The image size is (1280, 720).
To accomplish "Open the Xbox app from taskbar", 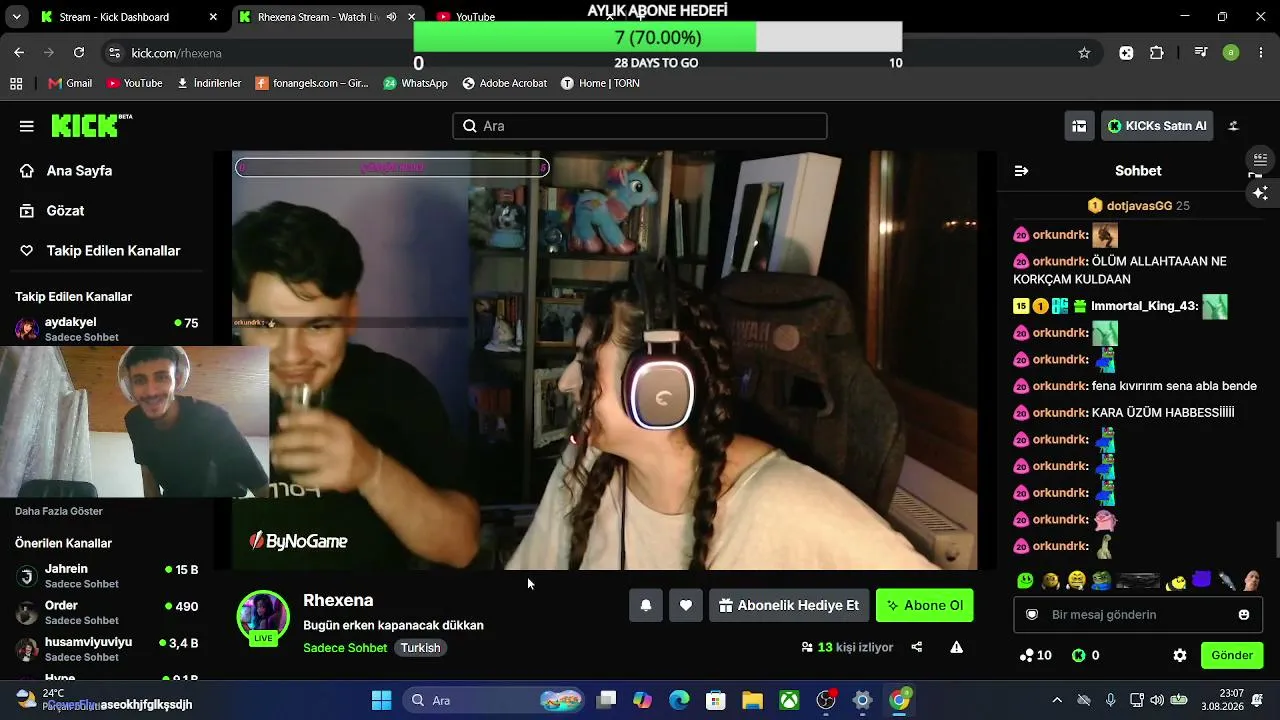I will 789,700.
